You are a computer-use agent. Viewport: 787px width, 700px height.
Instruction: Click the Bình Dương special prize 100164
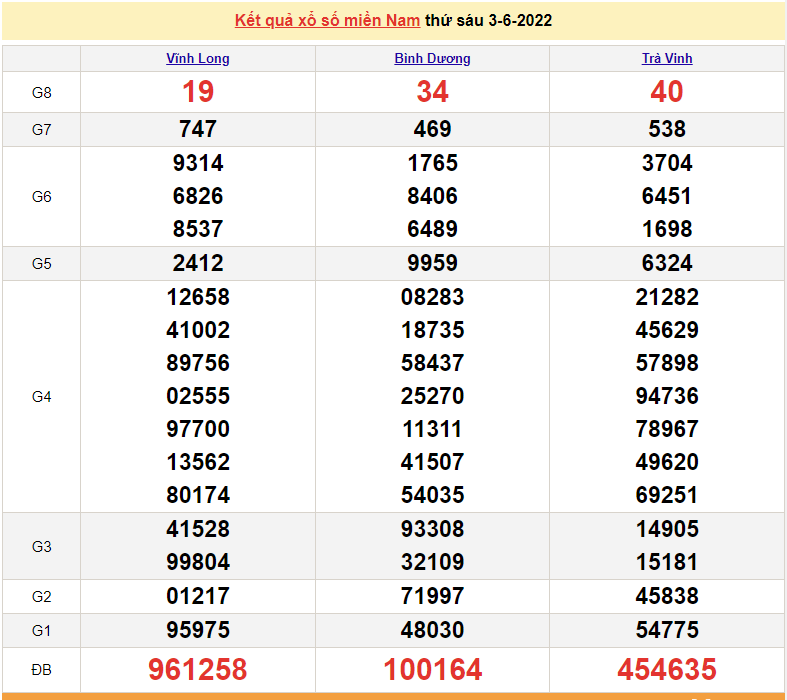tap(432, 669)
